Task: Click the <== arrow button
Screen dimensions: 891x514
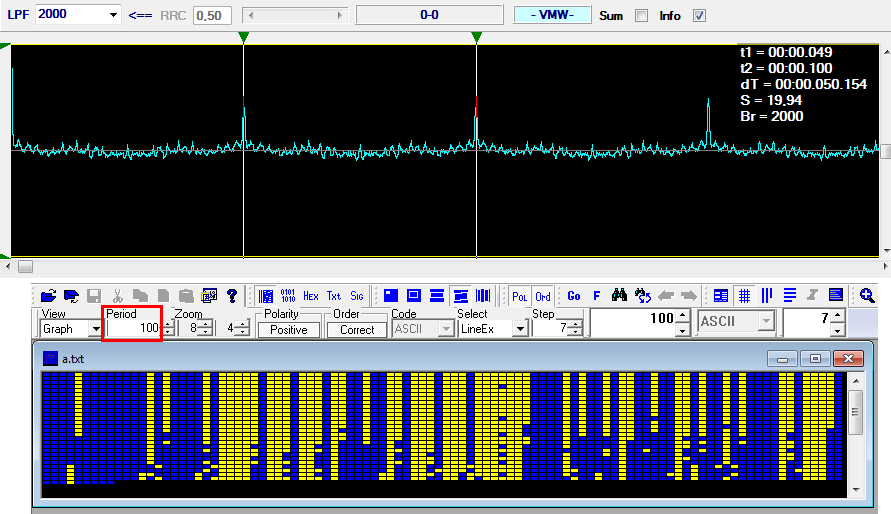Action: (x=140, y=15)
